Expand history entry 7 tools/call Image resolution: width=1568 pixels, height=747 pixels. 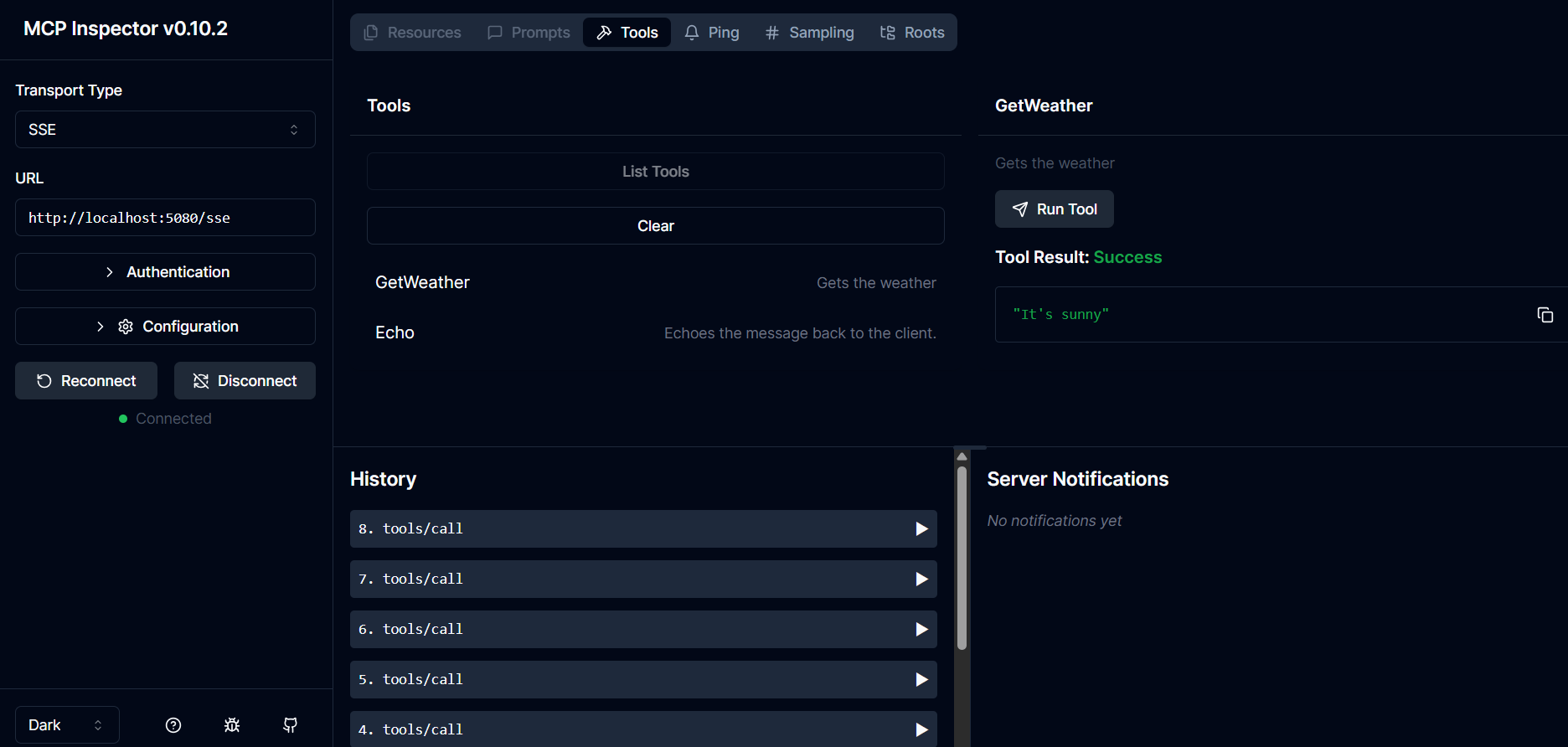(643, 580)
